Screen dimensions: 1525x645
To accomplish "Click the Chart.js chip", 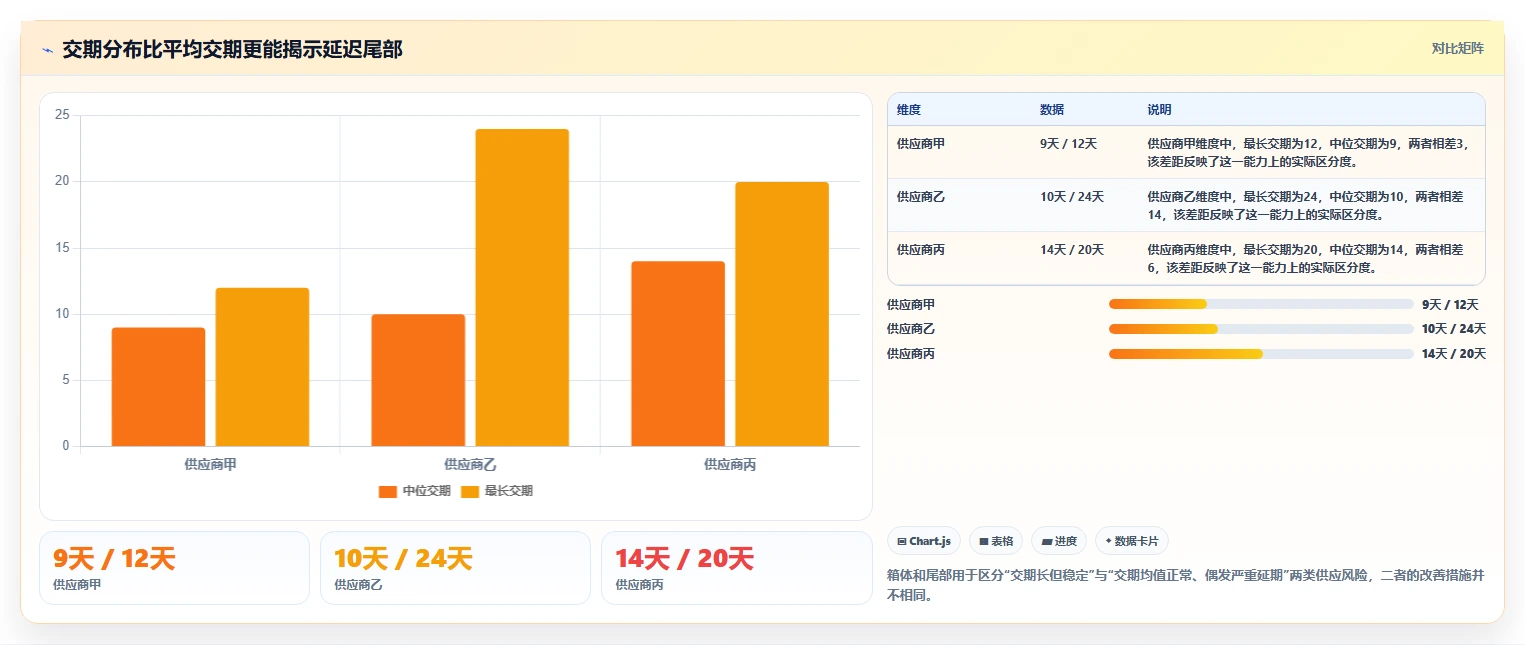I will [x=924, y=541].
